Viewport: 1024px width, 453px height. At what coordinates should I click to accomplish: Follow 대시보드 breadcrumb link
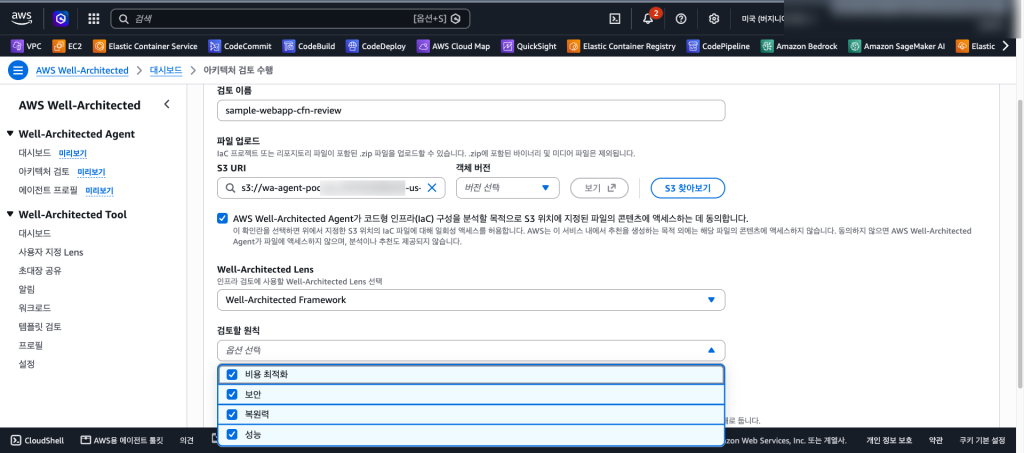pyautogui.click(x=166, y=70)
